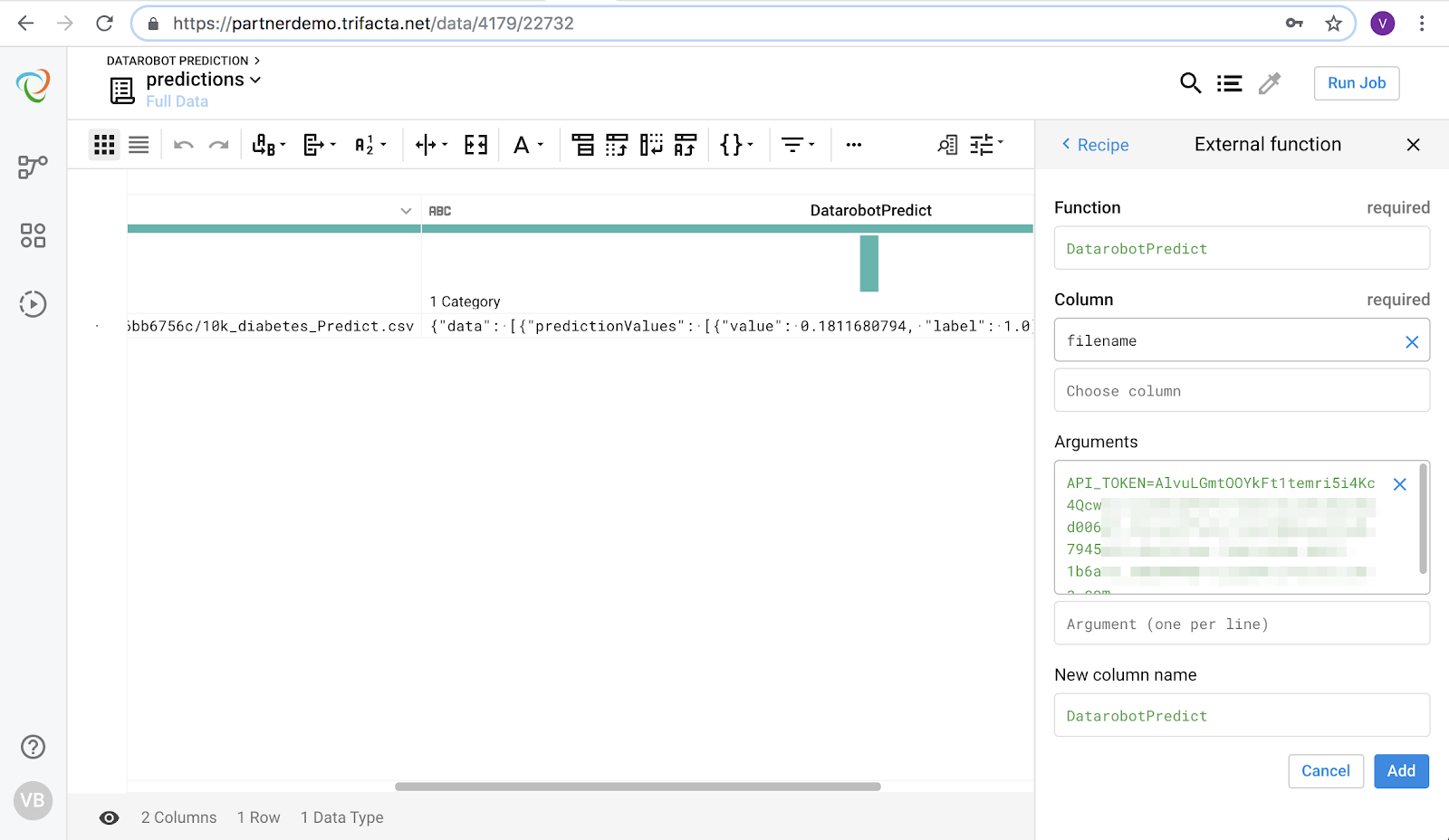Click the Trifacta logo icon
Screen dimensions: 1449x840
coord(33,86)
